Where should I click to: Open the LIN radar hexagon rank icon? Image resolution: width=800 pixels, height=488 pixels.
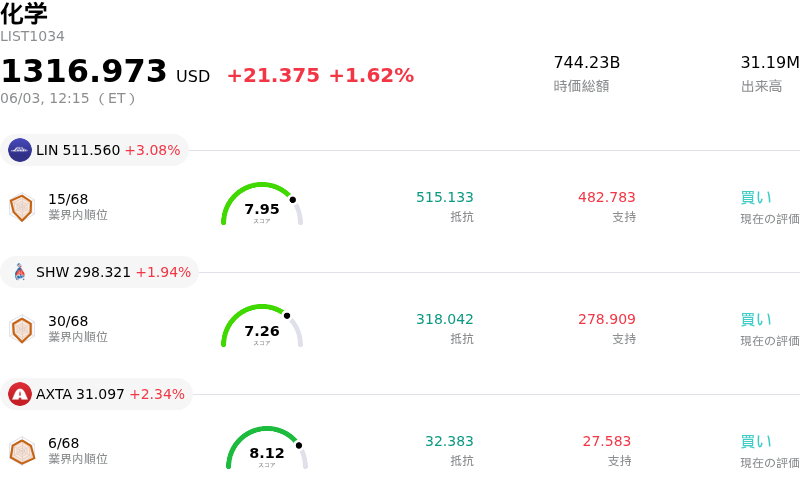coord(22,207)
